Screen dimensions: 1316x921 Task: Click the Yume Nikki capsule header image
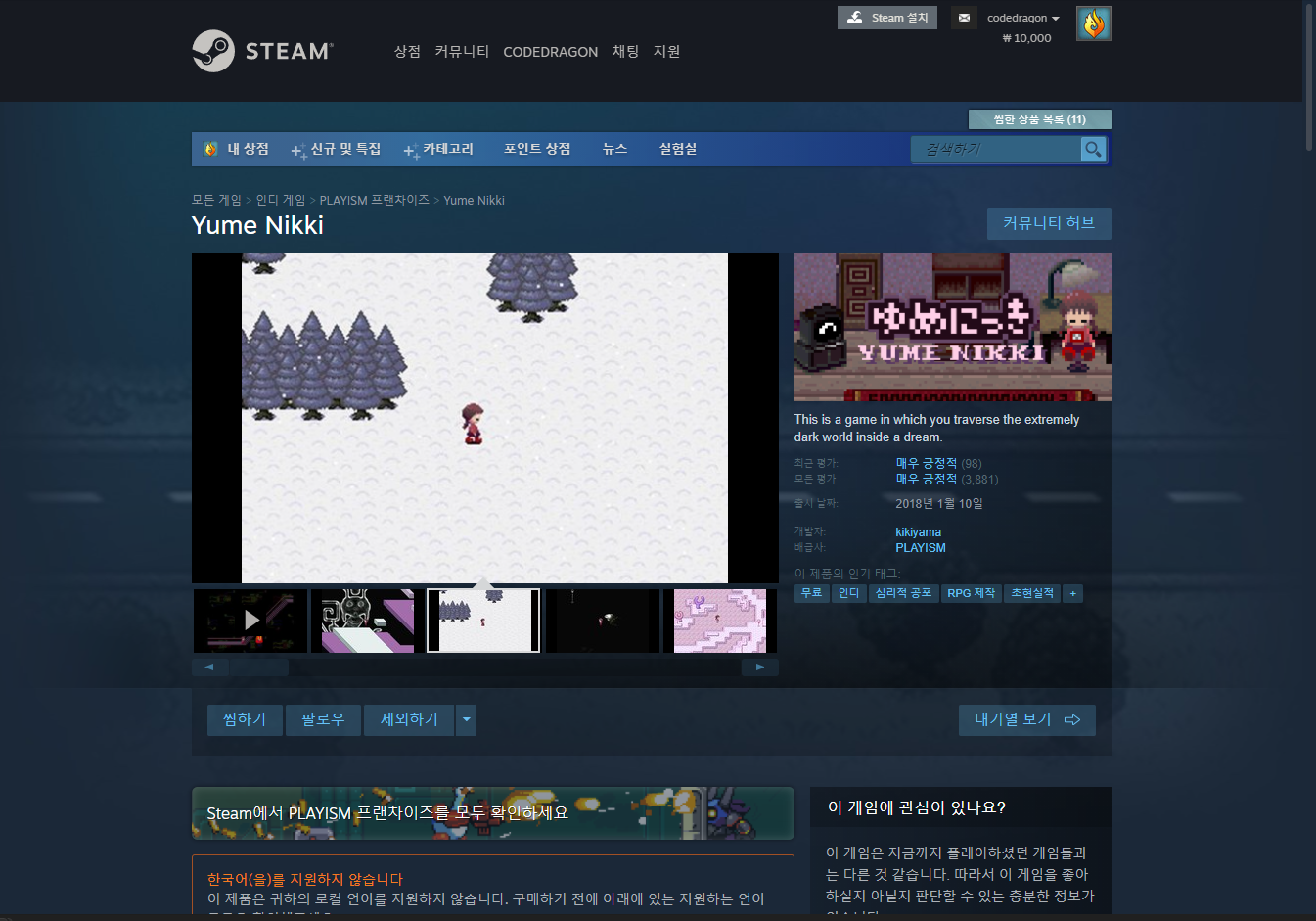pos(953,327)
